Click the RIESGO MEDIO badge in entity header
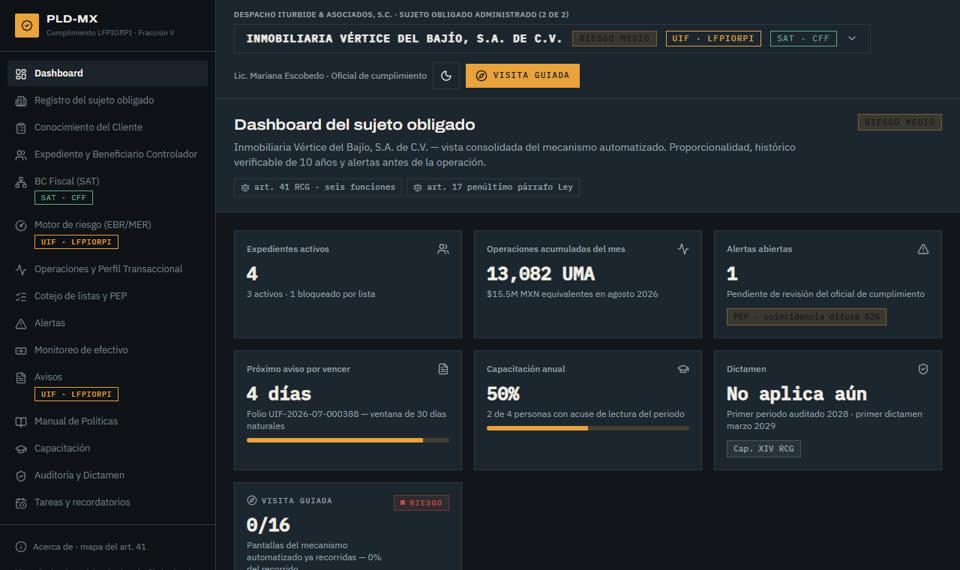 pyautogui.click(x=614, y=39)
